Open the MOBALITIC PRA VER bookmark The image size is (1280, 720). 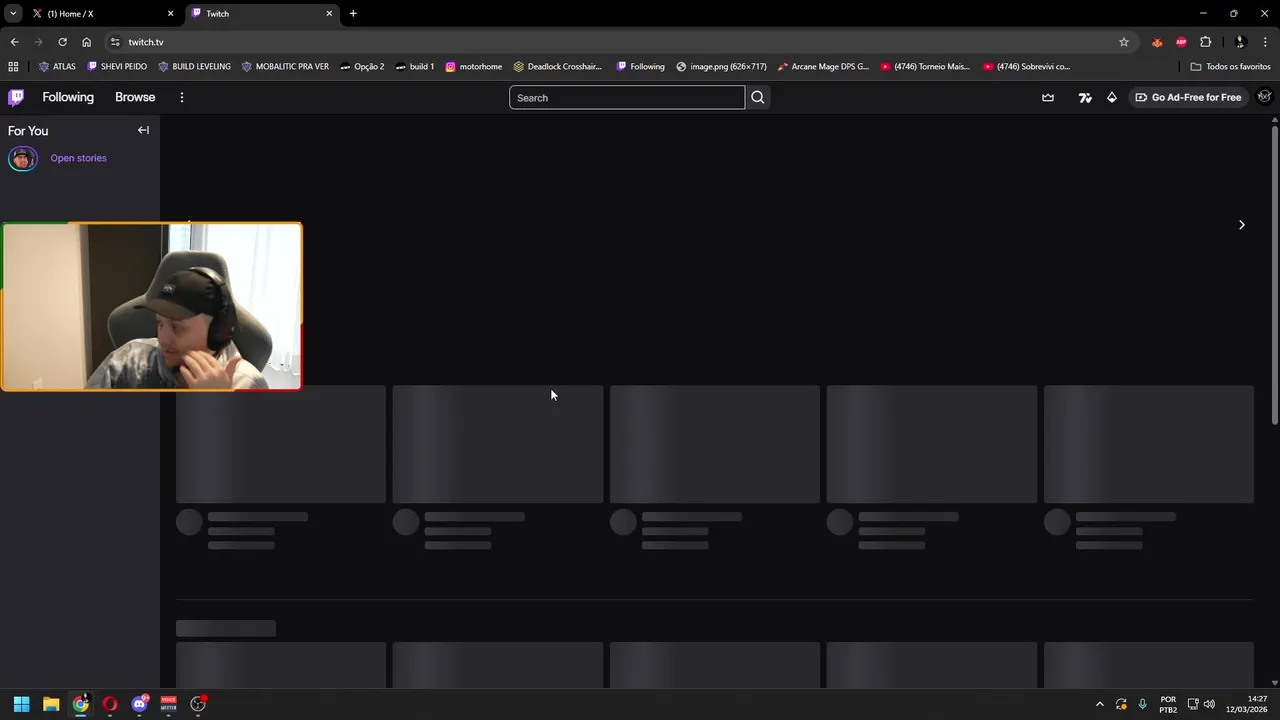tap(285, 67)
